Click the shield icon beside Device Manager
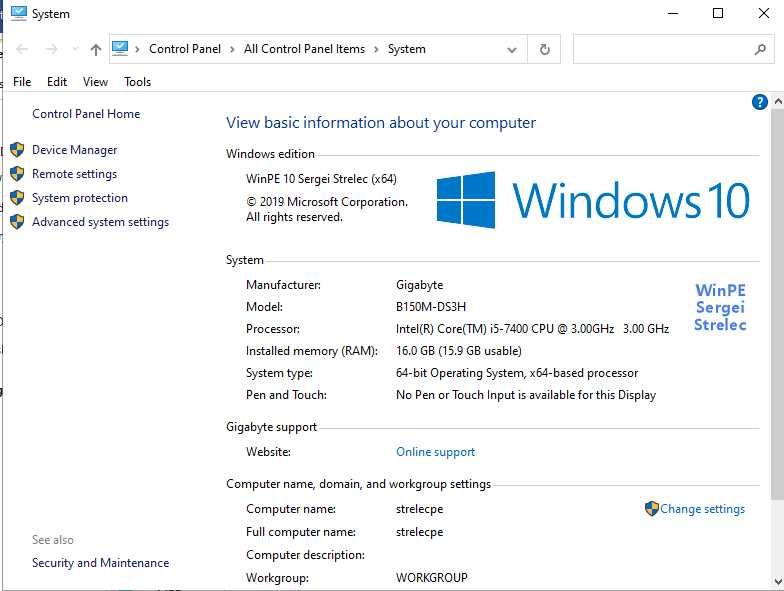This screenshot has width=784, height=591. click(x=17, y=150)
